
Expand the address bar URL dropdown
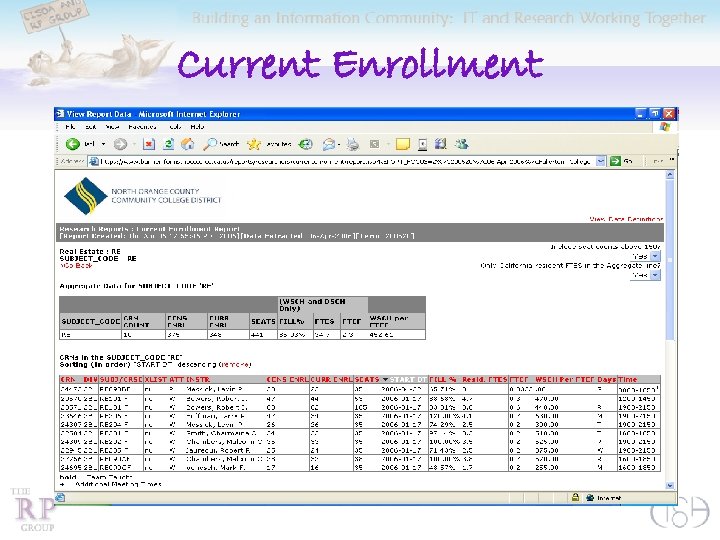pyautogui.click(x=600, y=161)
